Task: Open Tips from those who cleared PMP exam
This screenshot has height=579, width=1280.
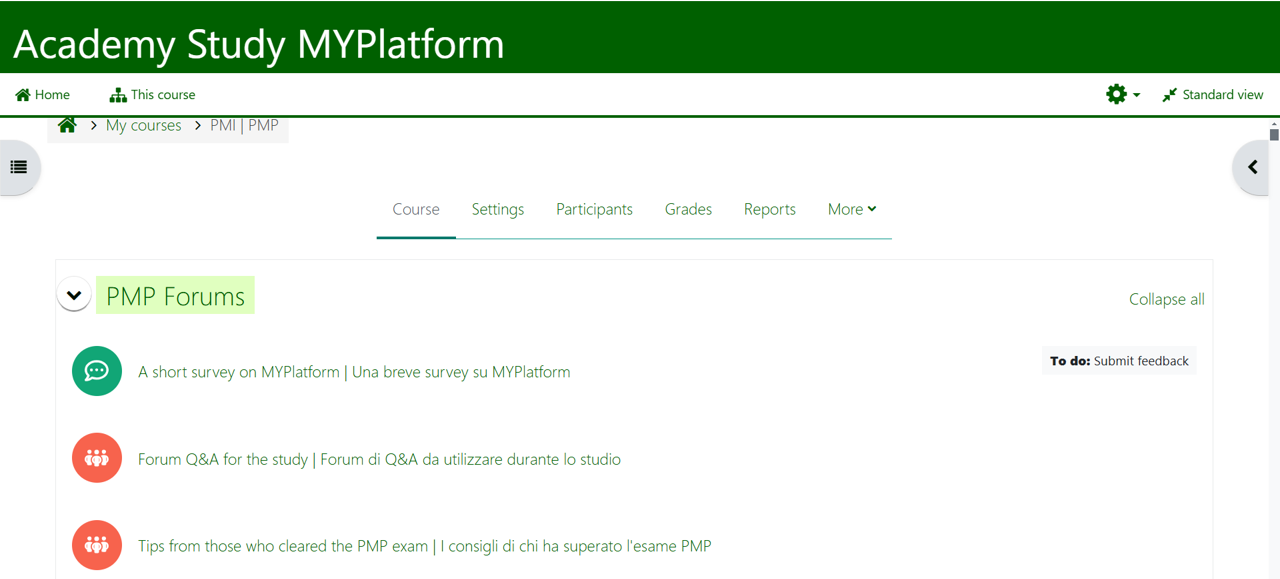Action: (425, 546)
